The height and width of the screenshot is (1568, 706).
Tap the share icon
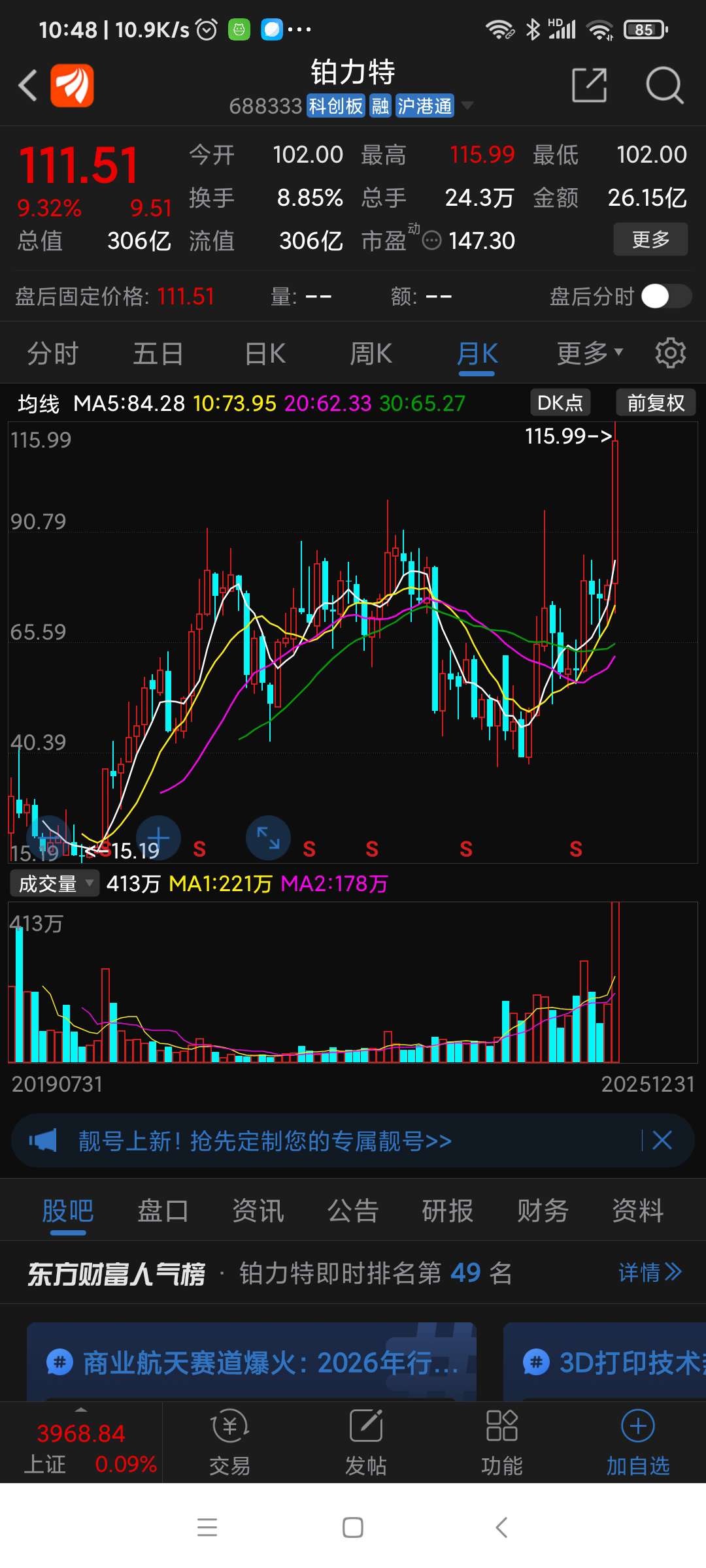[589, 85]
